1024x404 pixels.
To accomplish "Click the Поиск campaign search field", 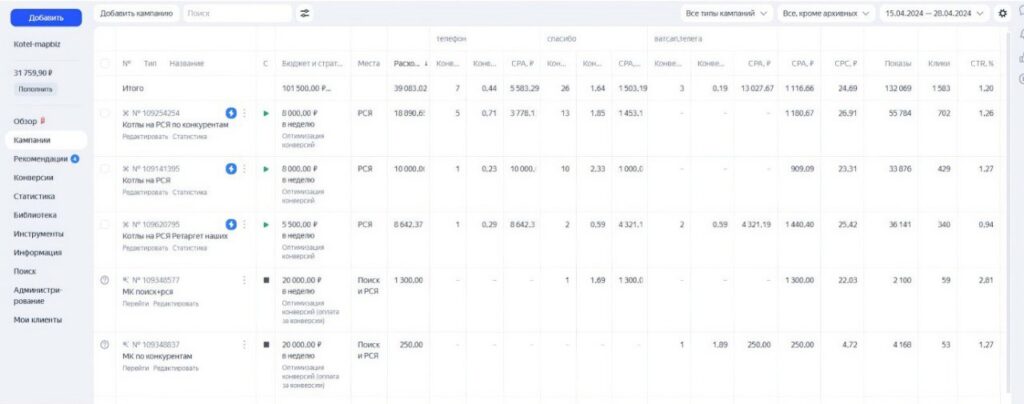I will click(x=236, y=13).
